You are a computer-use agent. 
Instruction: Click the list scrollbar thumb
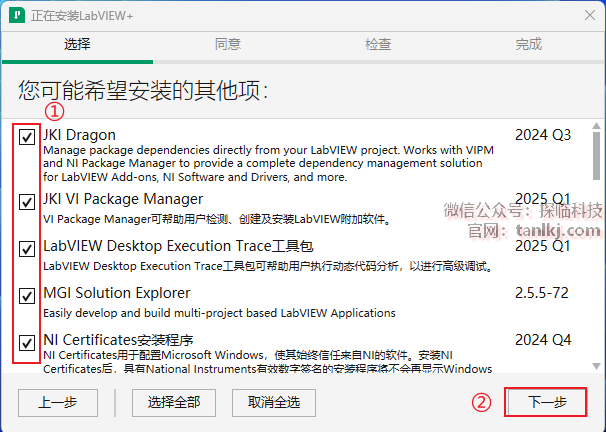click(596, 156)
